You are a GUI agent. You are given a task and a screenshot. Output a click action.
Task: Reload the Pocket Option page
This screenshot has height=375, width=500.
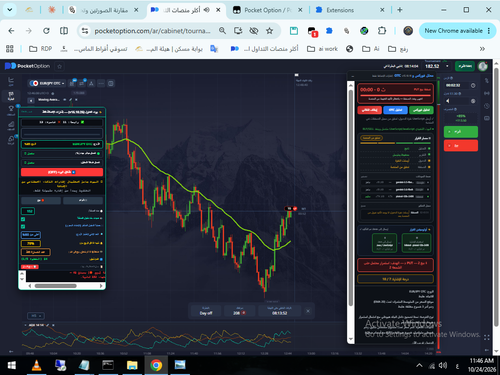click(46, 31)
